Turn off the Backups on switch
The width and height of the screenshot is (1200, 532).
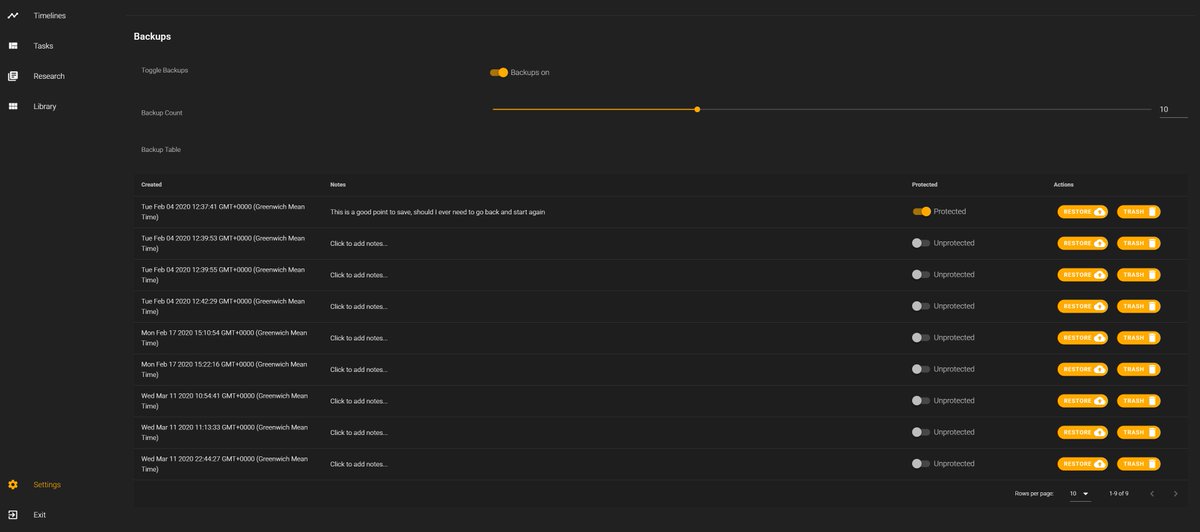point(499,72)
